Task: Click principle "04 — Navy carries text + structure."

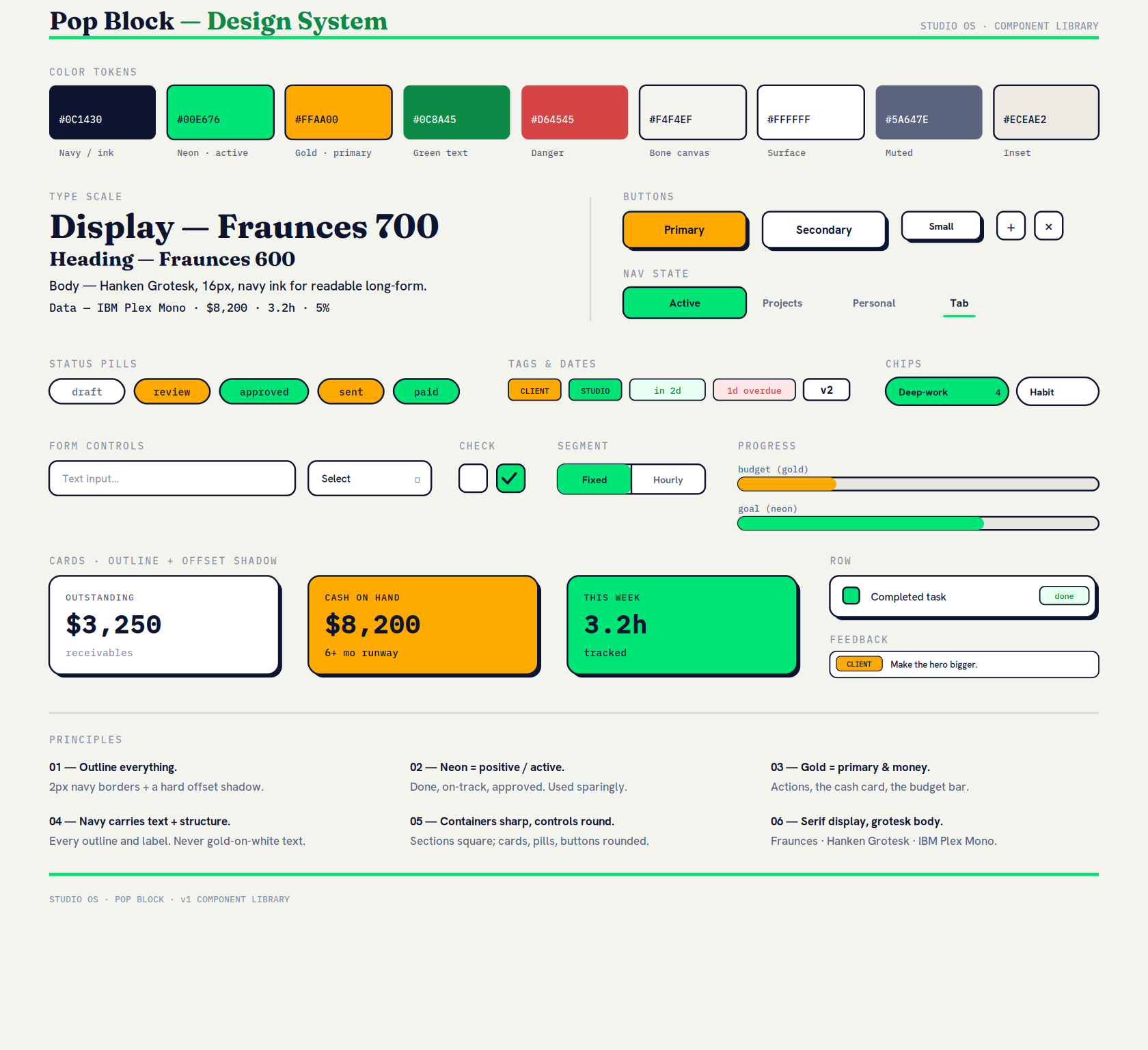Action: [139, 821]
